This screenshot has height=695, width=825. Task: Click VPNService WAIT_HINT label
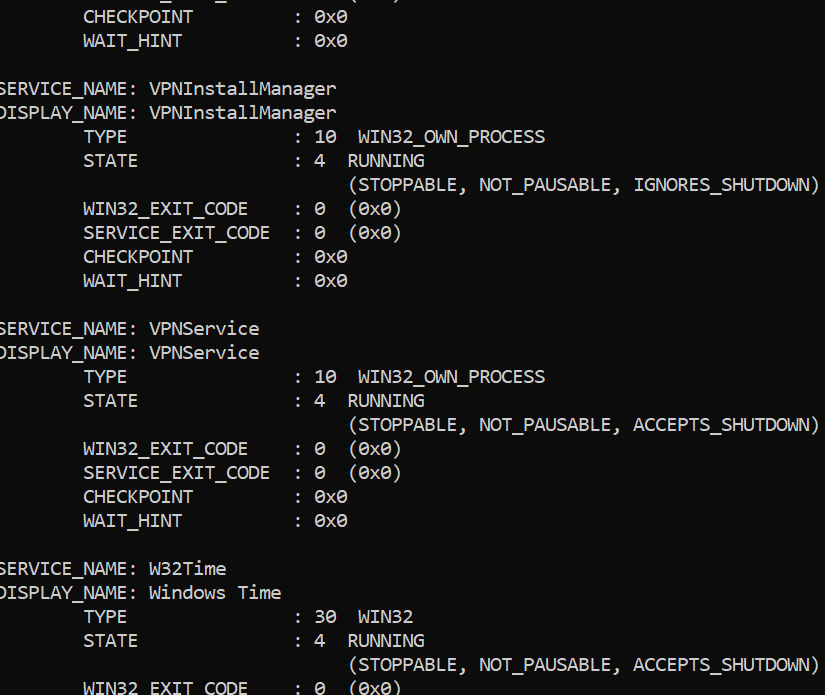pos(133,521)
